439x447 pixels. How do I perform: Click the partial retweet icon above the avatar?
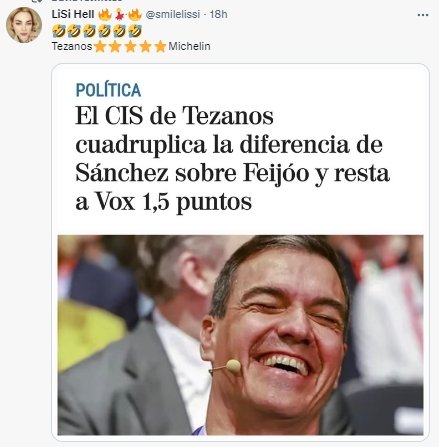(38, 1)
